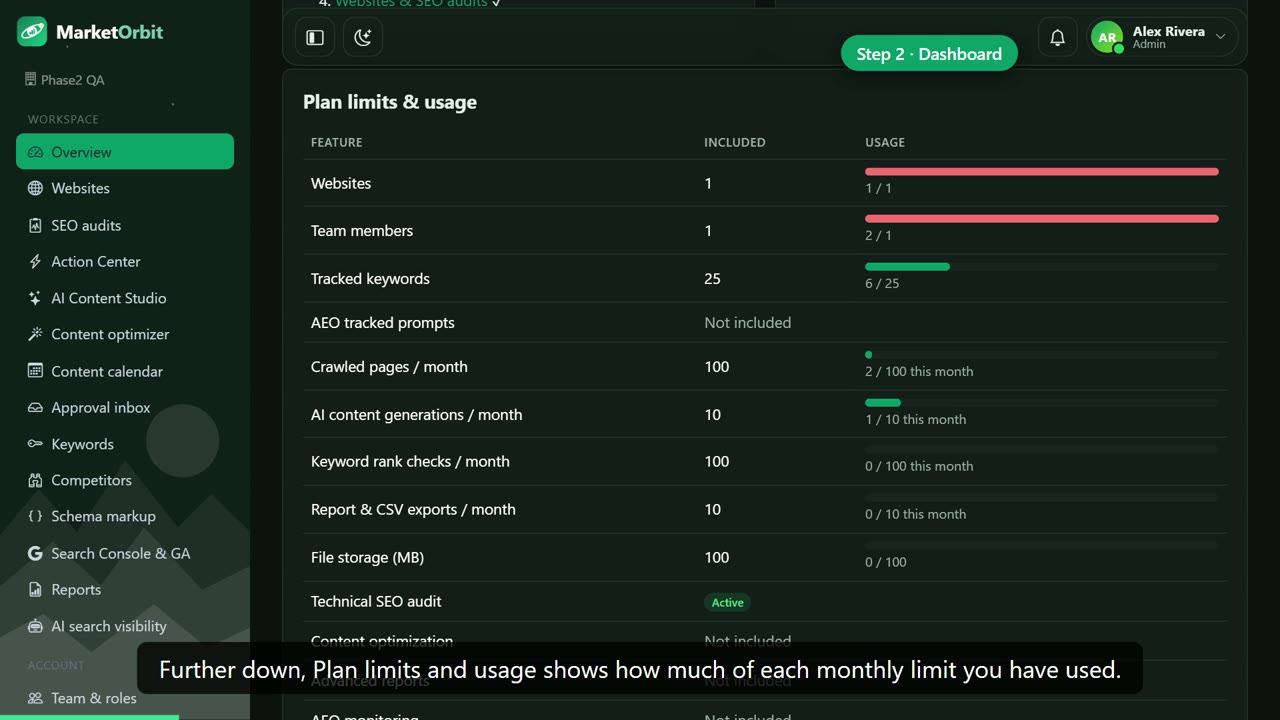Open SEO audits page
The width and height of the screenshot is (1280, 720).
pos(125,225)
